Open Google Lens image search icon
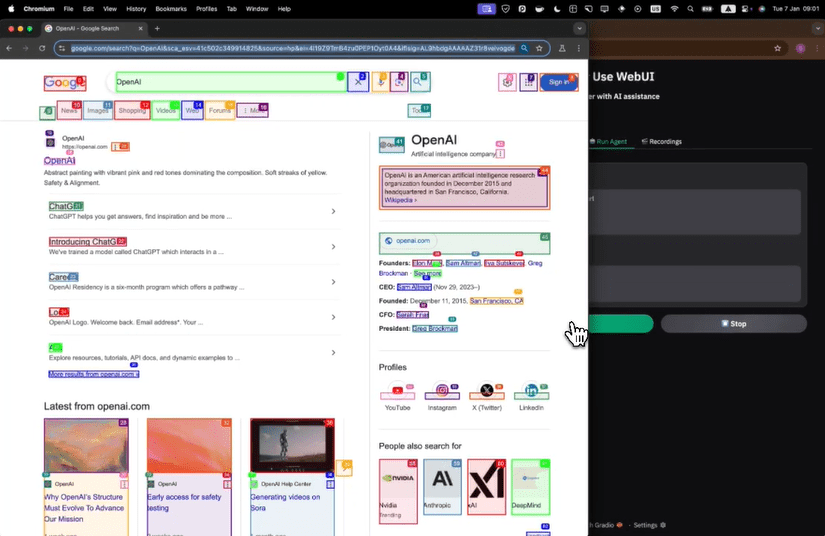The width and height of the screenshot is (825, 536). [399, 82]
